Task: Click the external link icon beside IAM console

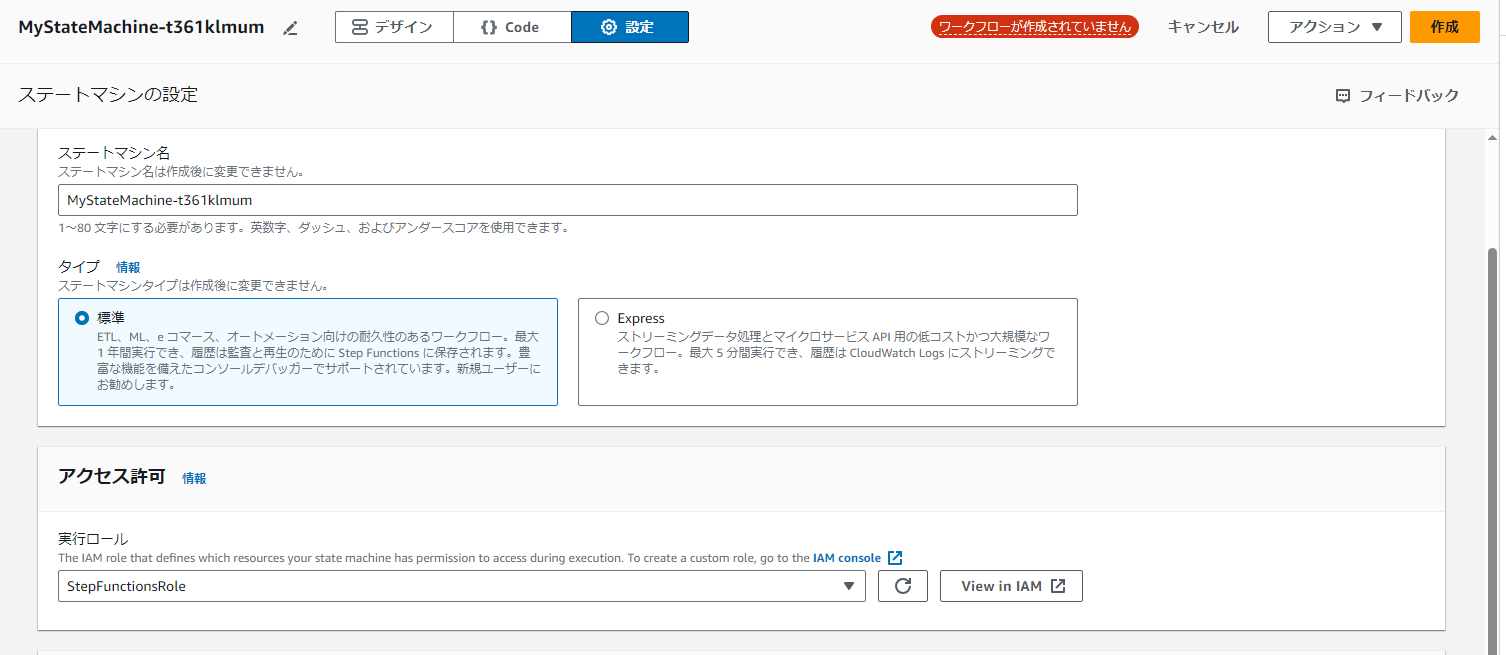Action: (894, 558)
